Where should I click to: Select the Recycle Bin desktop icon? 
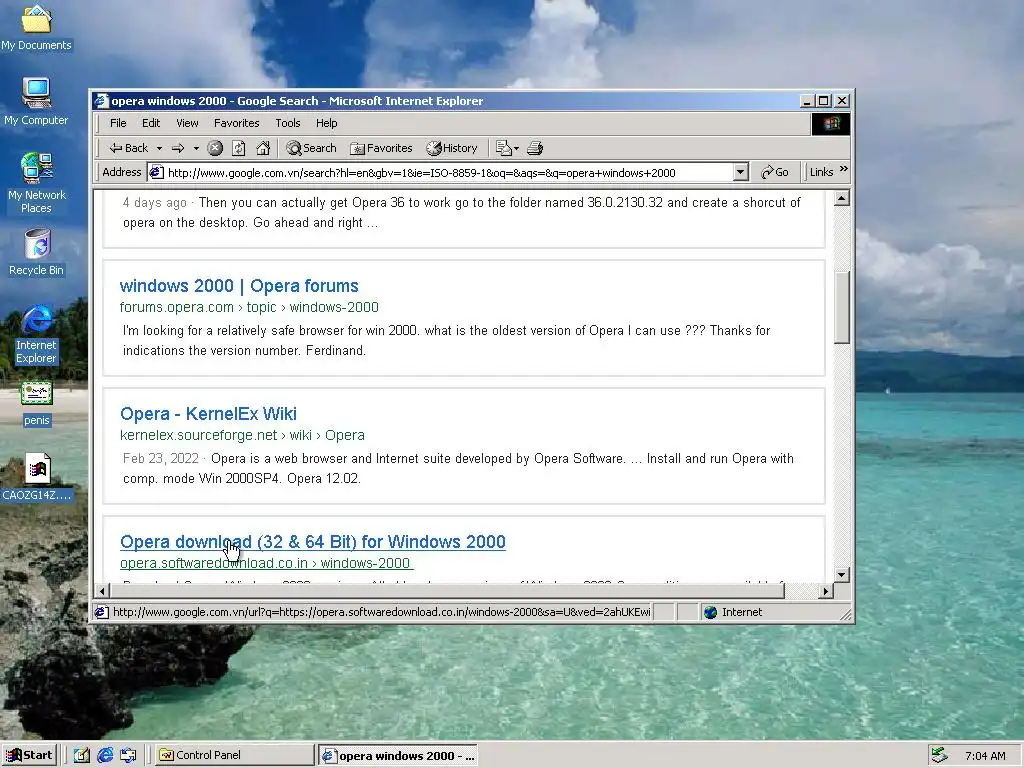[x=37, y=253]
